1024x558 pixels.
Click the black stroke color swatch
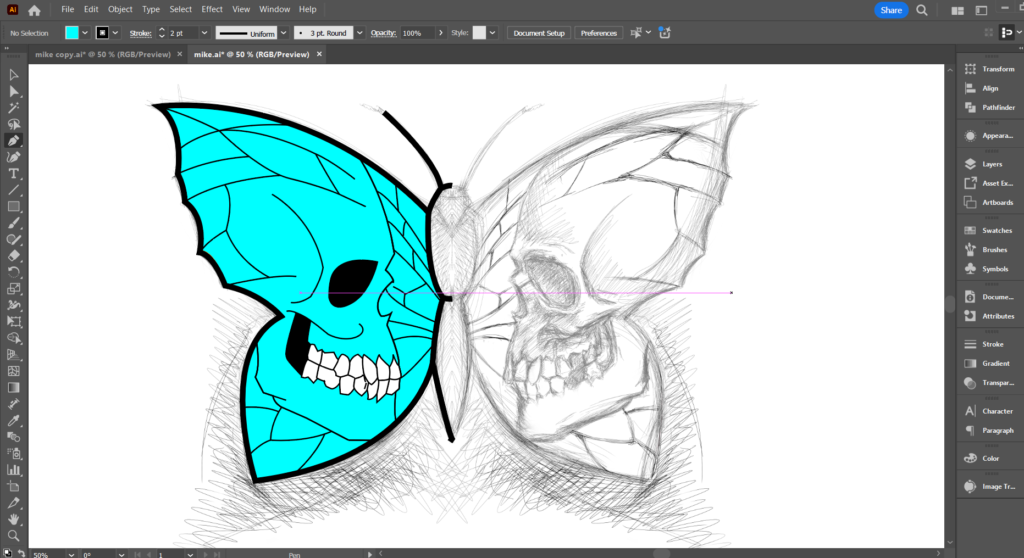(x=101, y=33)
